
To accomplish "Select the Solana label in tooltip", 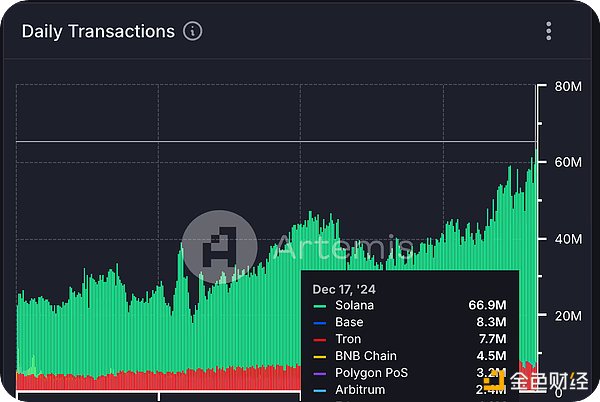I will pos(357,306).
